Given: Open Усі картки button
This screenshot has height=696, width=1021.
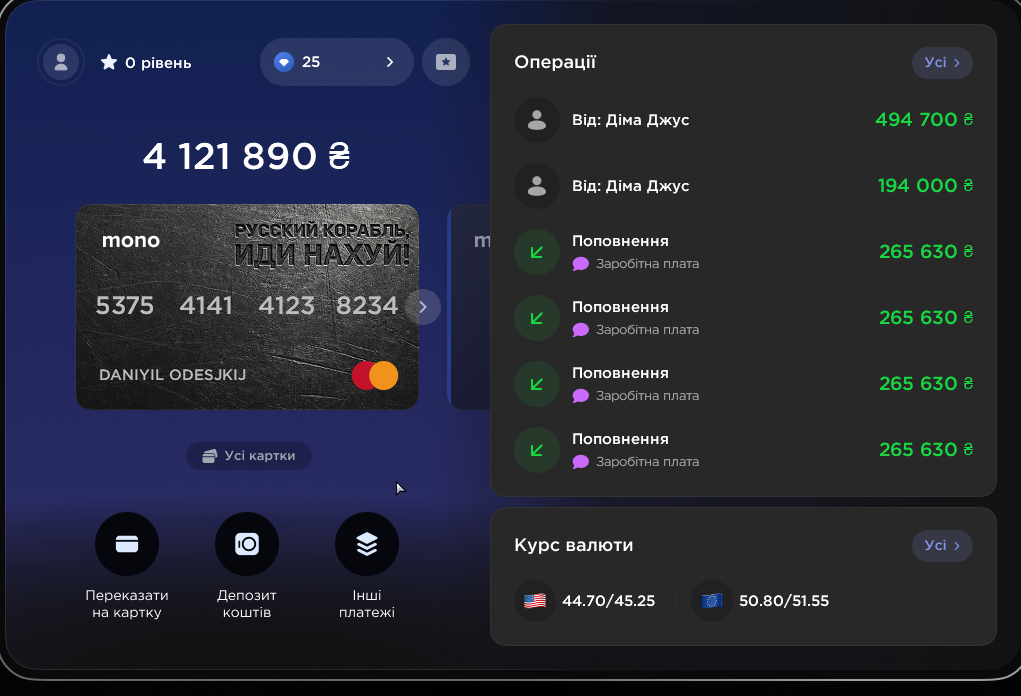Looking at the screenshot, I should pyautogui.click(x=249, y=456).
